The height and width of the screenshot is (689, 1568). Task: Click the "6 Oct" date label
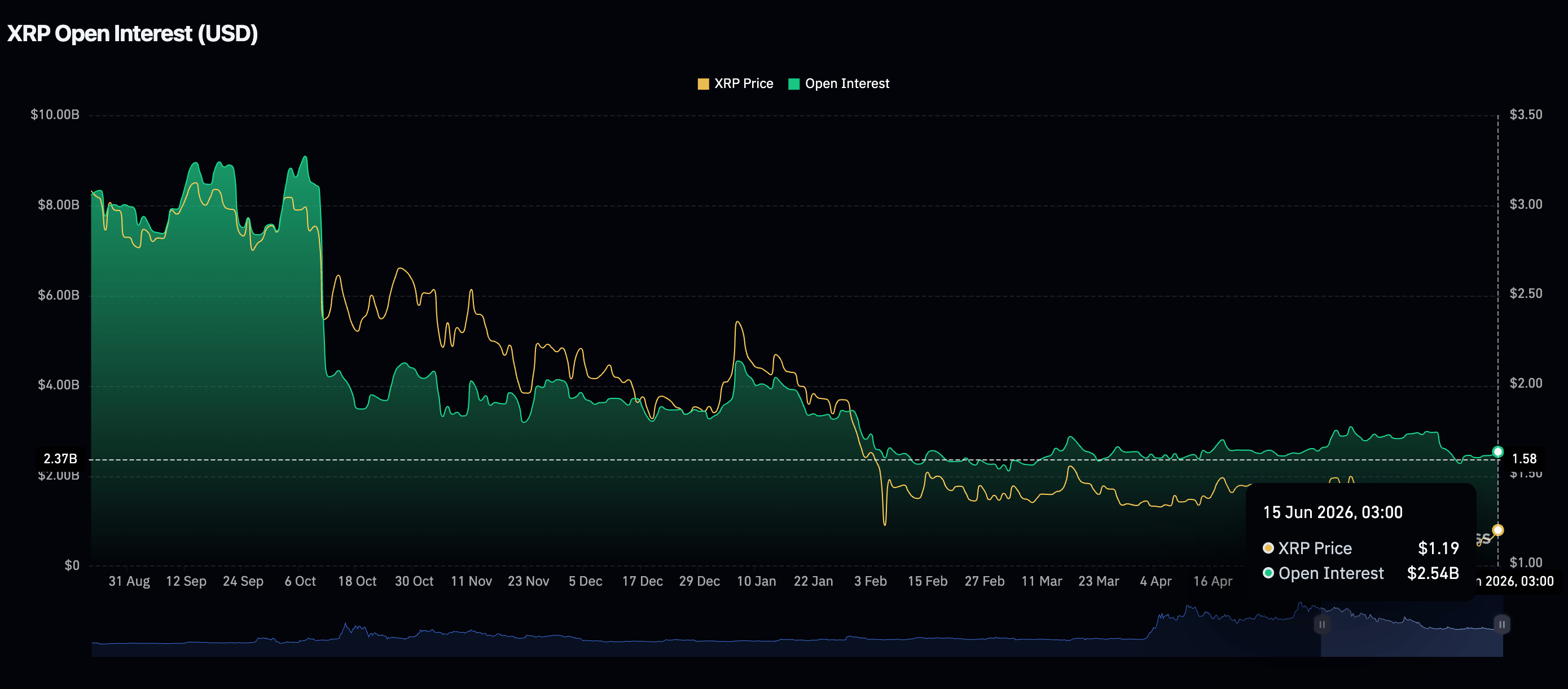click(300, 581)
